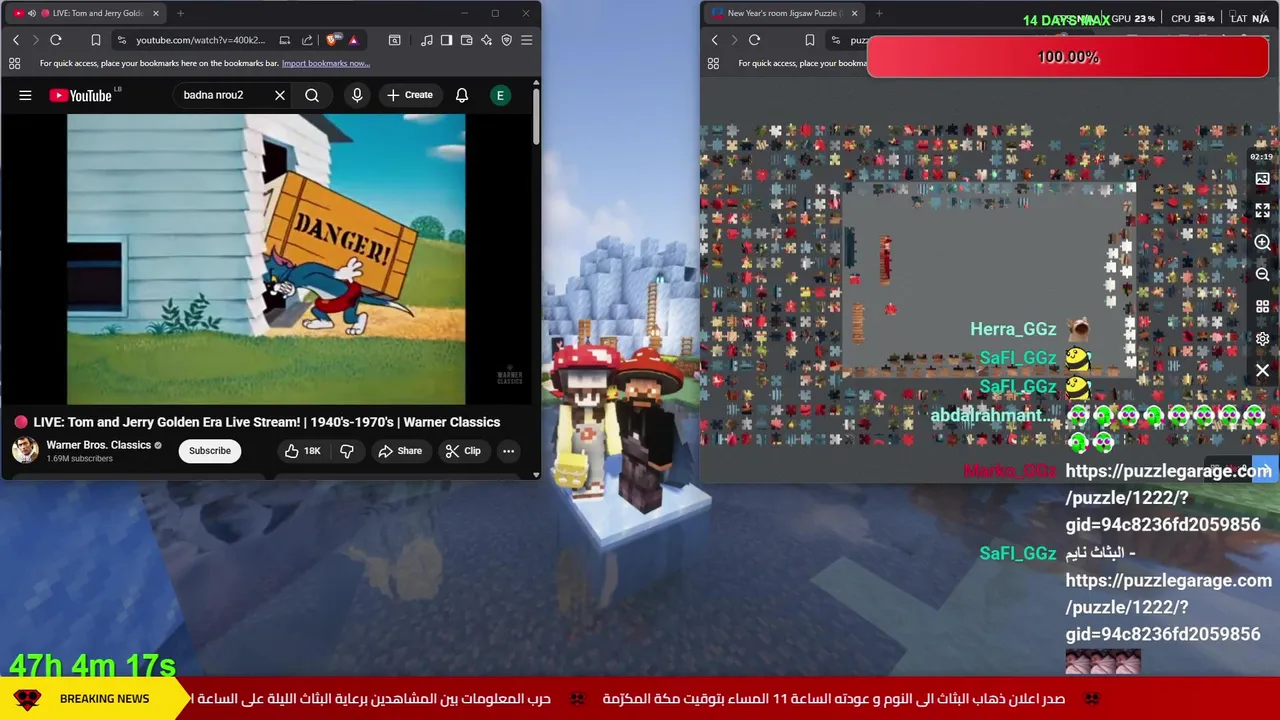Click the 02:19 puzzle timer
Screen dimensions: 1280x720
point(1261,156)
